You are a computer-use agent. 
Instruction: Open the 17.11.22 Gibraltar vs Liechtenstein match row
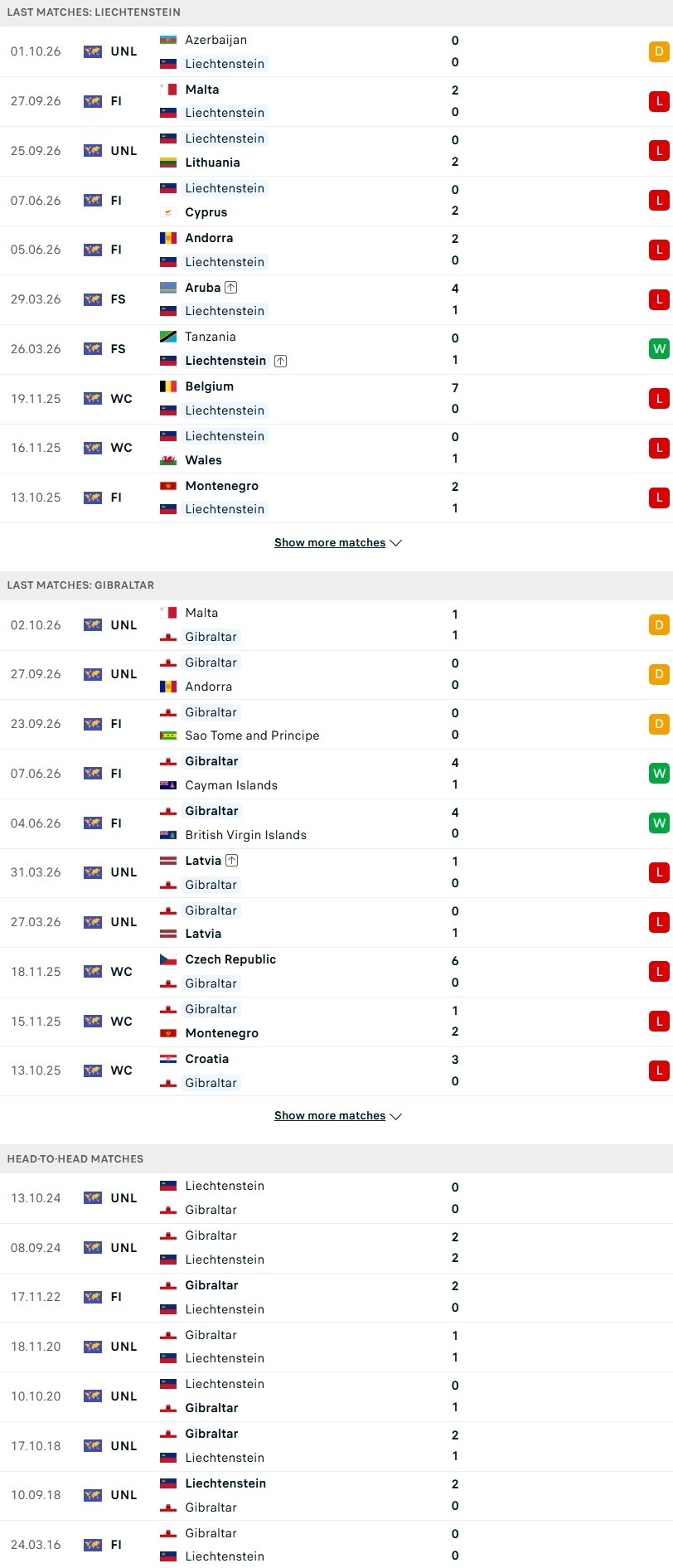(x=336, y=1298)
